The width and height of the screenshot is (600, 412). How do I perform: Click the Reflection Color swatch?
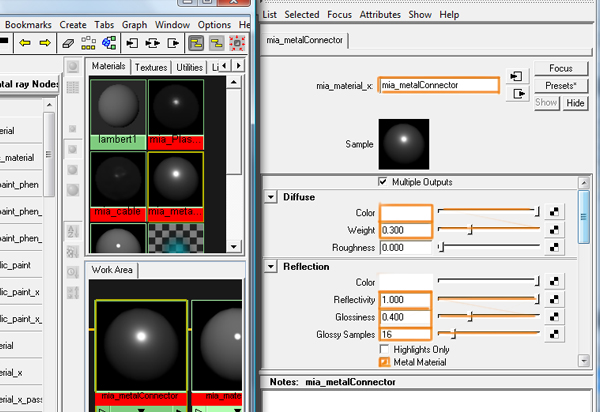click(x=406, y=282)
